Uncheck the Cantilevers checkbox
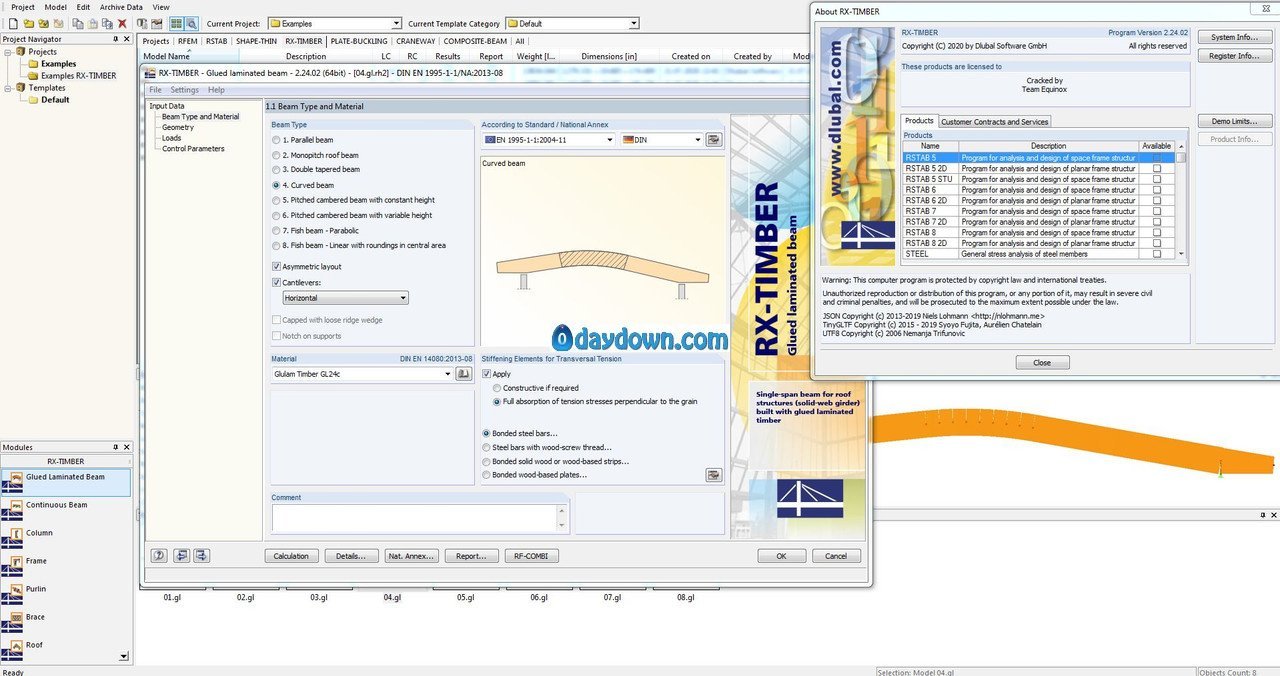1280x676 pixels. point(277,282)
